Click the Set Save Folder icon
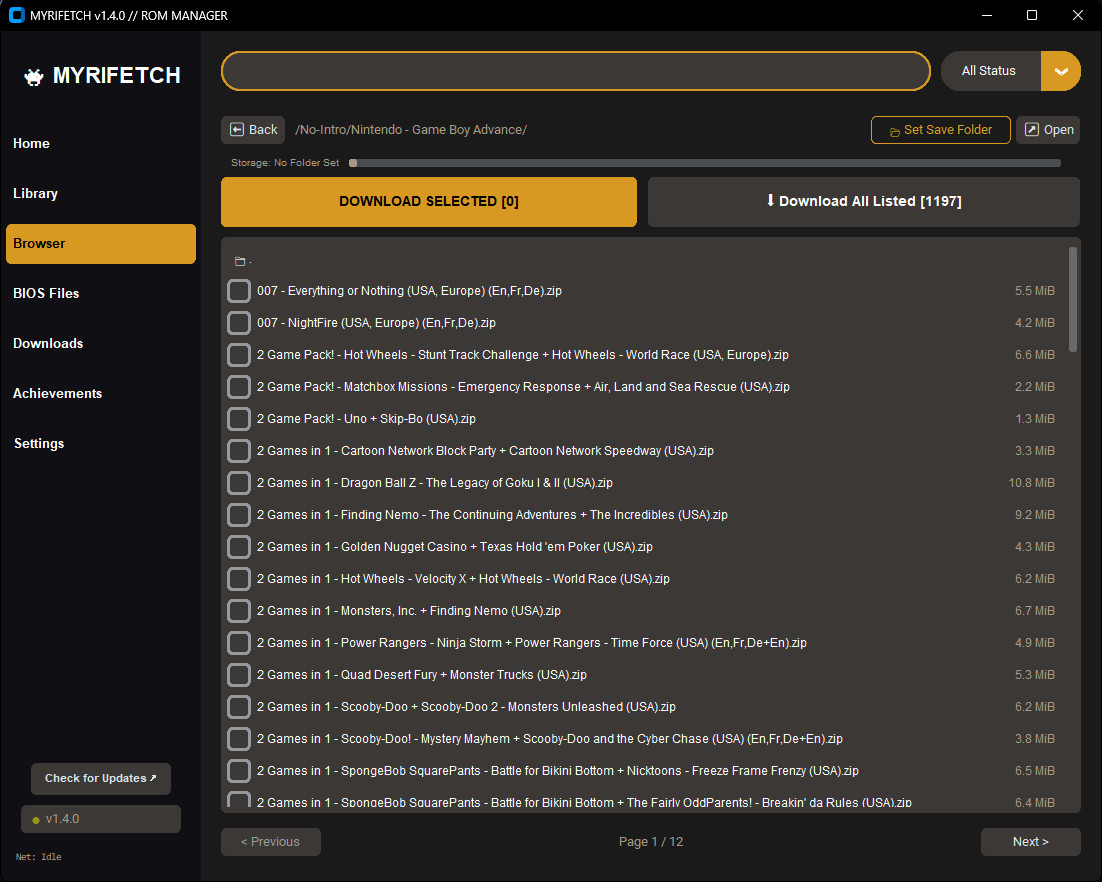Screen dimensions: 1102x882 tap(895, 131)
